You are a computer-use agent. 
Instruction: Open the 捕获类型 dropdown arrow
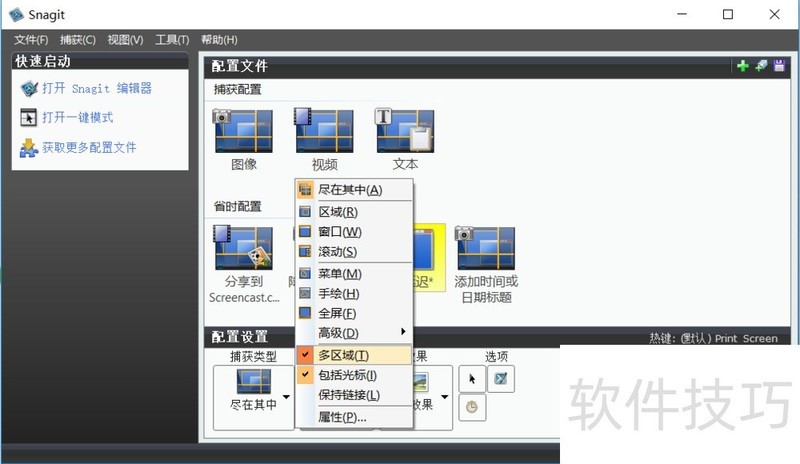coord(287,397)
